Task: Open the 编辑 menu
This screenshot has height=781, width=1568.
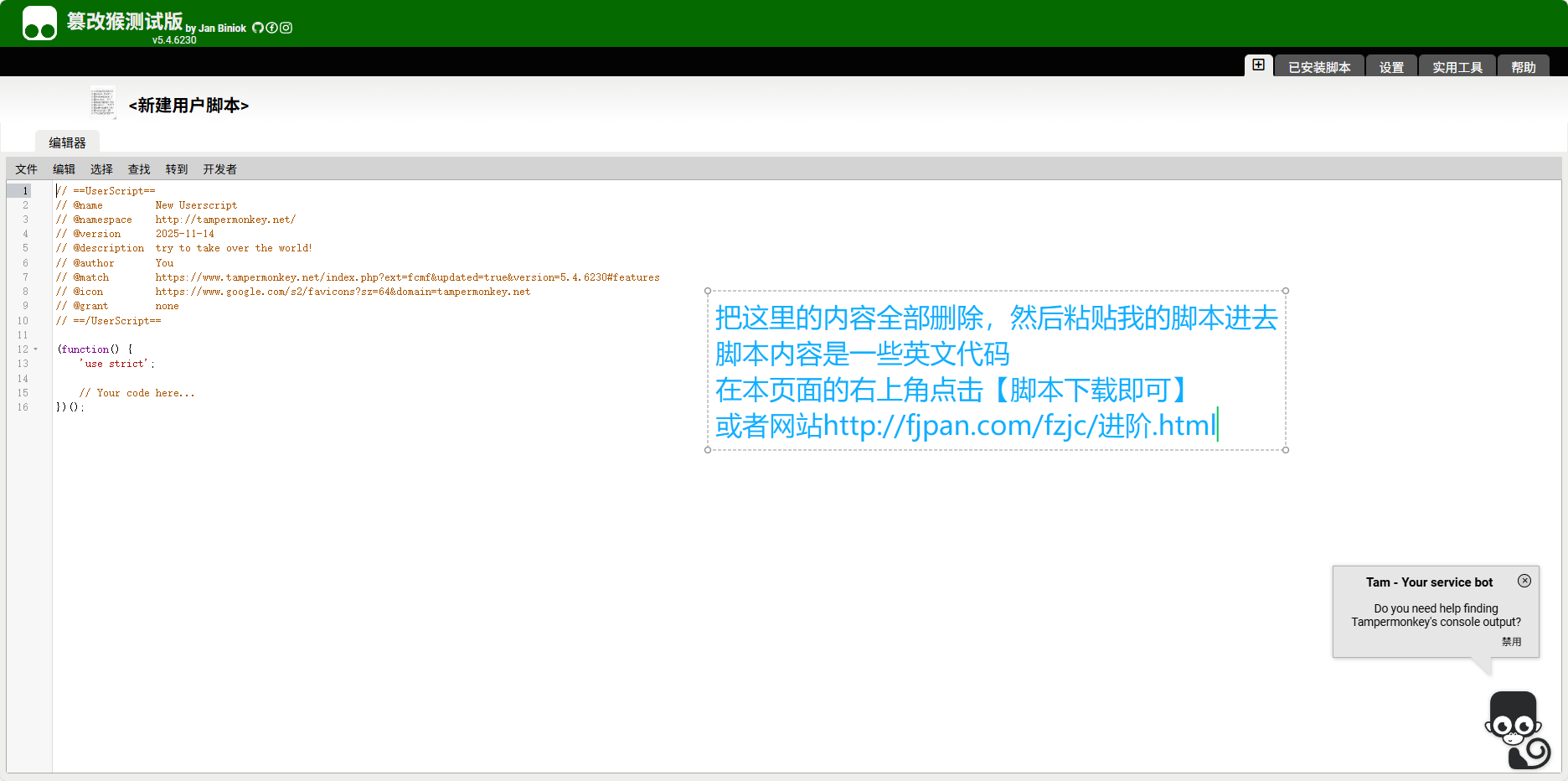Action: (x=63, y=168)
